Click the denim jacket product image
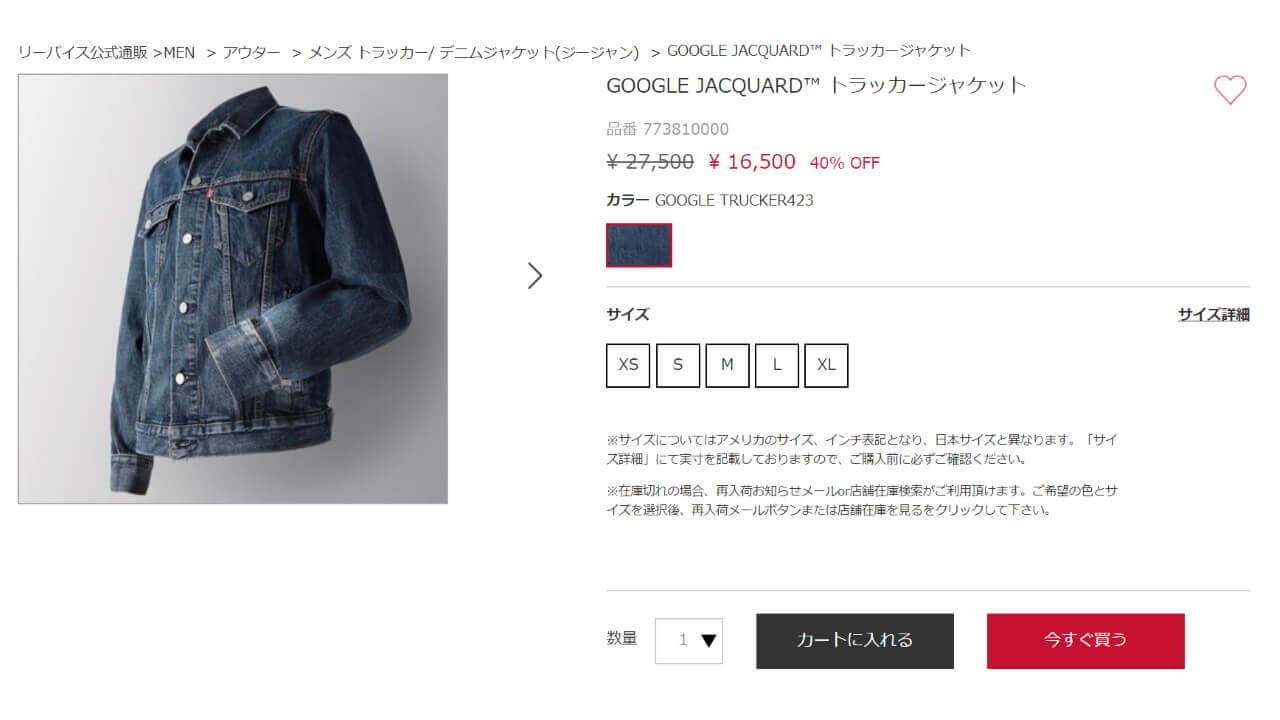Screen dimensions: 1280x720 [x=233, y=289]
